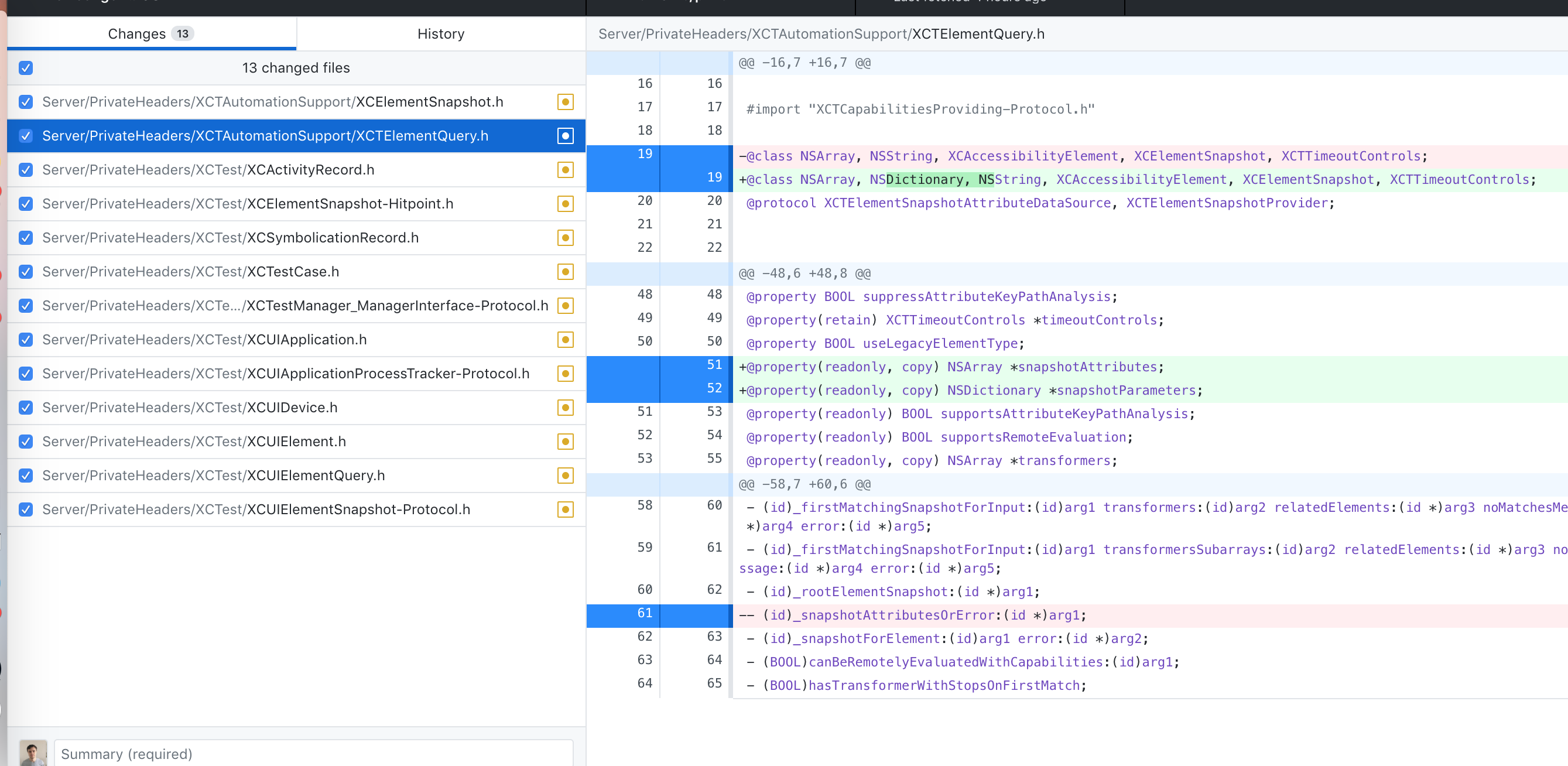1568x766 pixels.
Task: Click the Summary (required) input field
Action: (313, 753)
